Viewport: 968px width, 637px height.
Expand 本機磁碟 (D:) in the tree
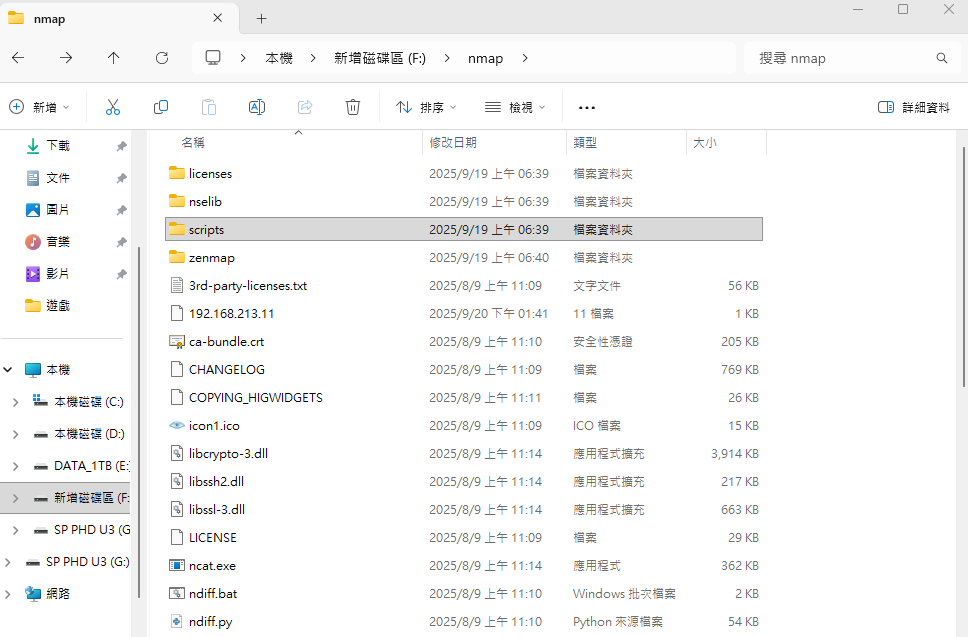[x=15, y=434]
